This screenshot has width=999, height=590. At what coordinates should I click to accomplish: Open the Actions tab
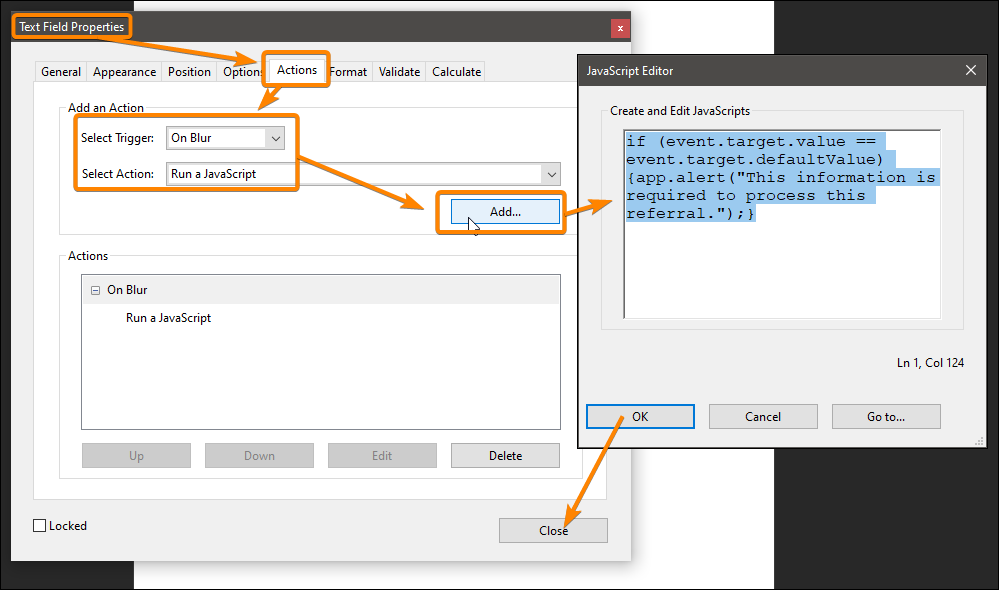(296, 70)
